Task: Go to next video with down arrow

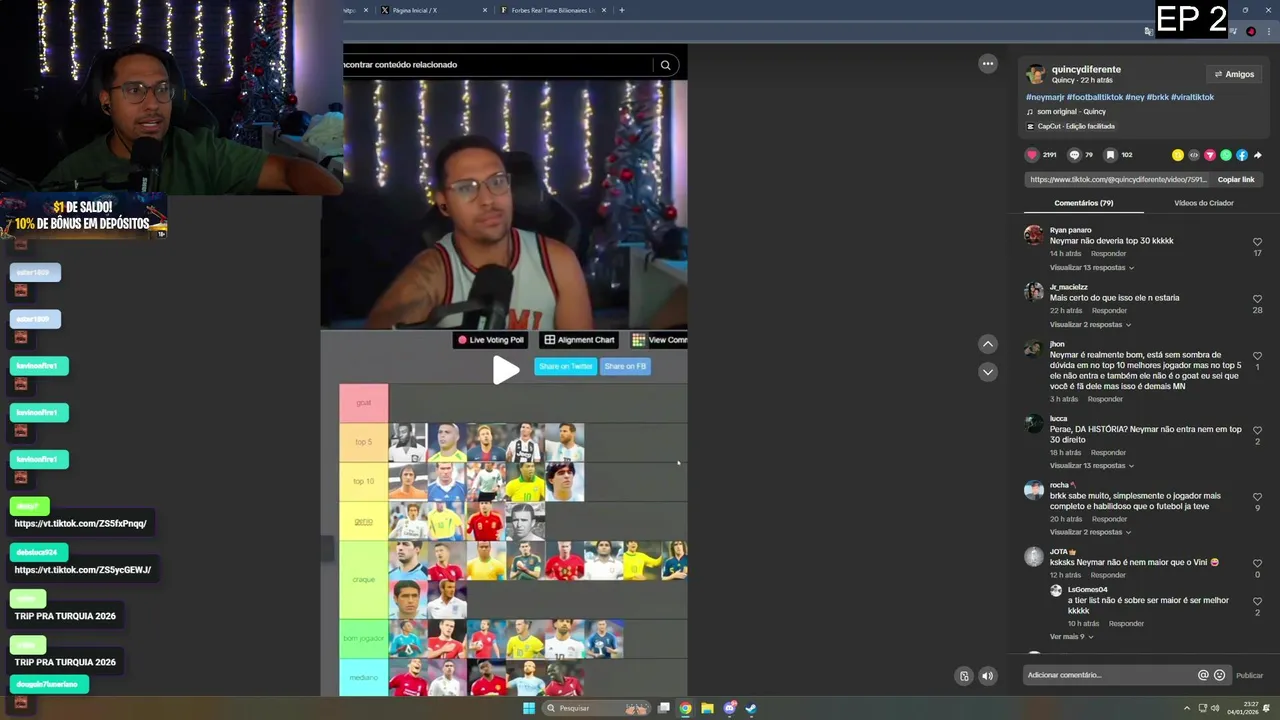Action: 988,372
